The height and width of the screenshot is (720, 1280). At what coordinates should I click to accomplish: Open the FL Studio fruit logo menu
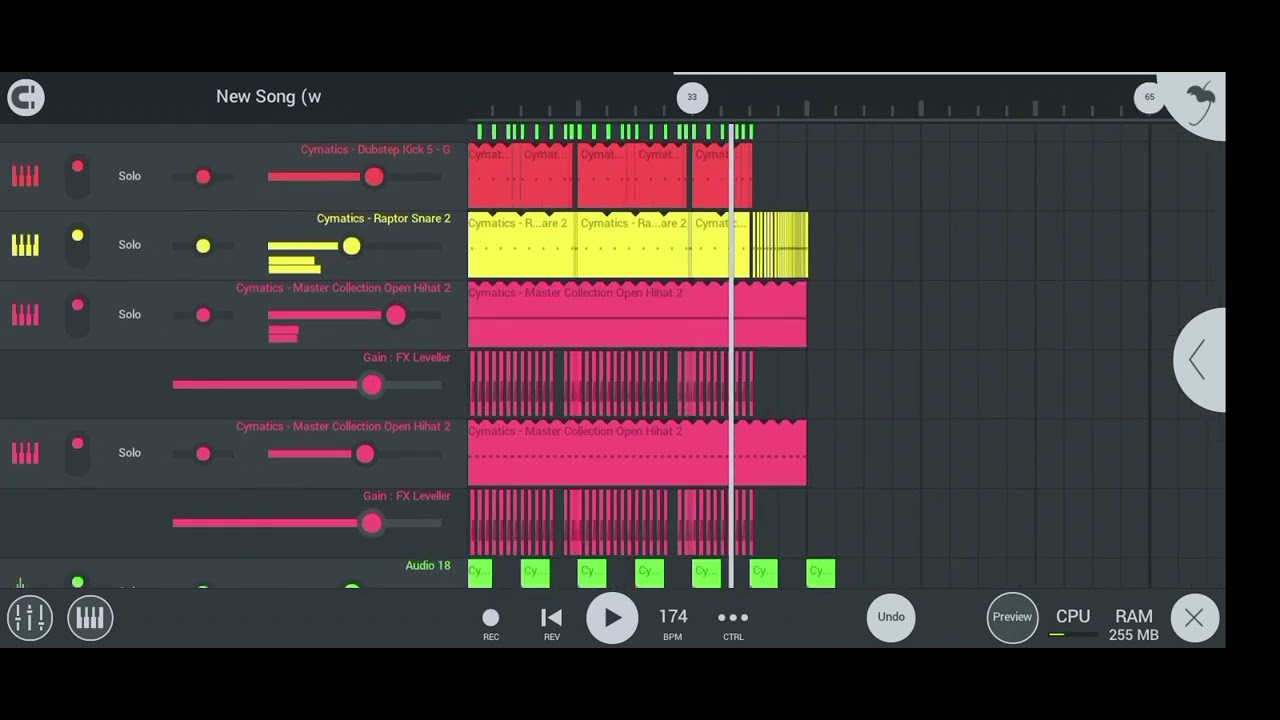1199,102
